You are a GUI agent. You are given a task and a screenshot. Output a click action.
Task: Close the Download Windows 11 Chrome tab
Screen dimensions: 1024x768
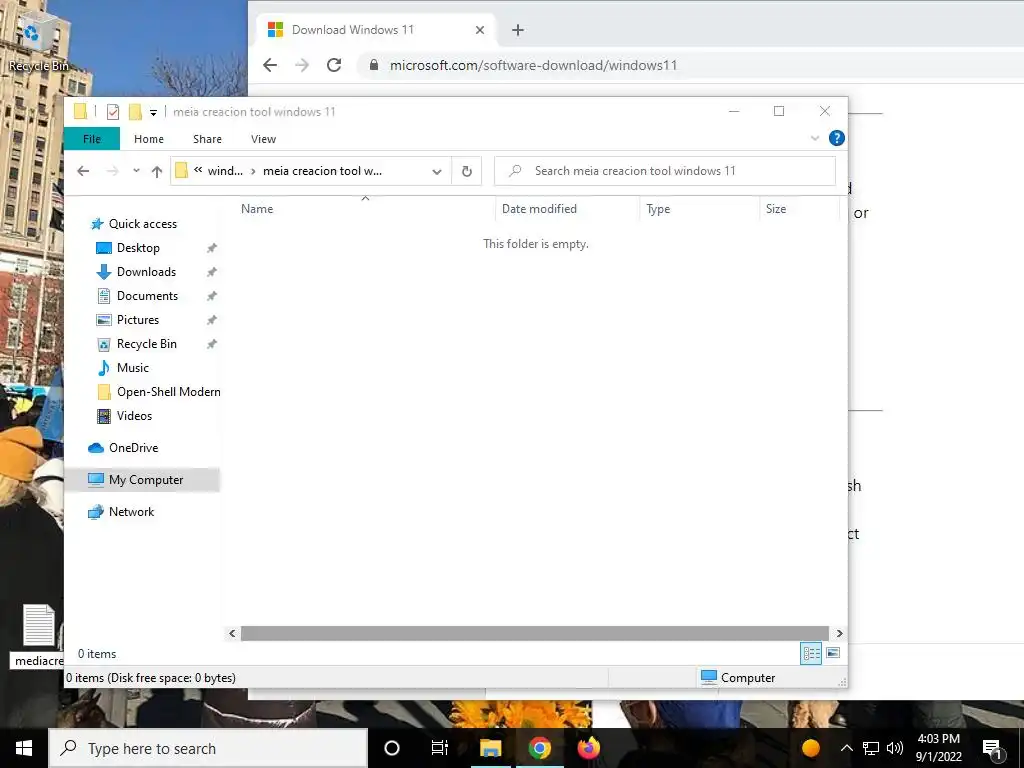pyautogui.click(x=480, y=30)
